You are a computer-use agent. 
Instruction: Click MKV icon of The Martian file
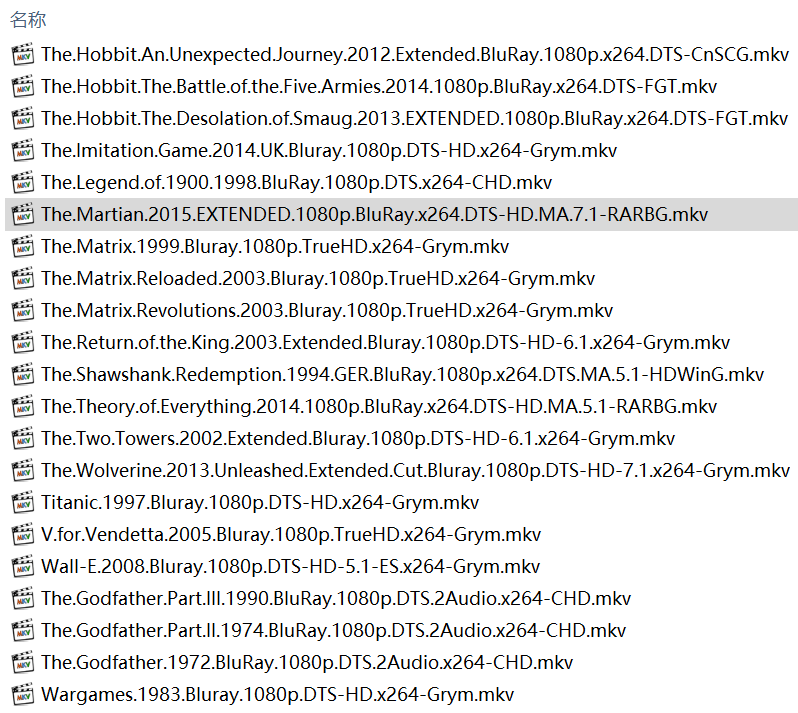coord(23,215)
